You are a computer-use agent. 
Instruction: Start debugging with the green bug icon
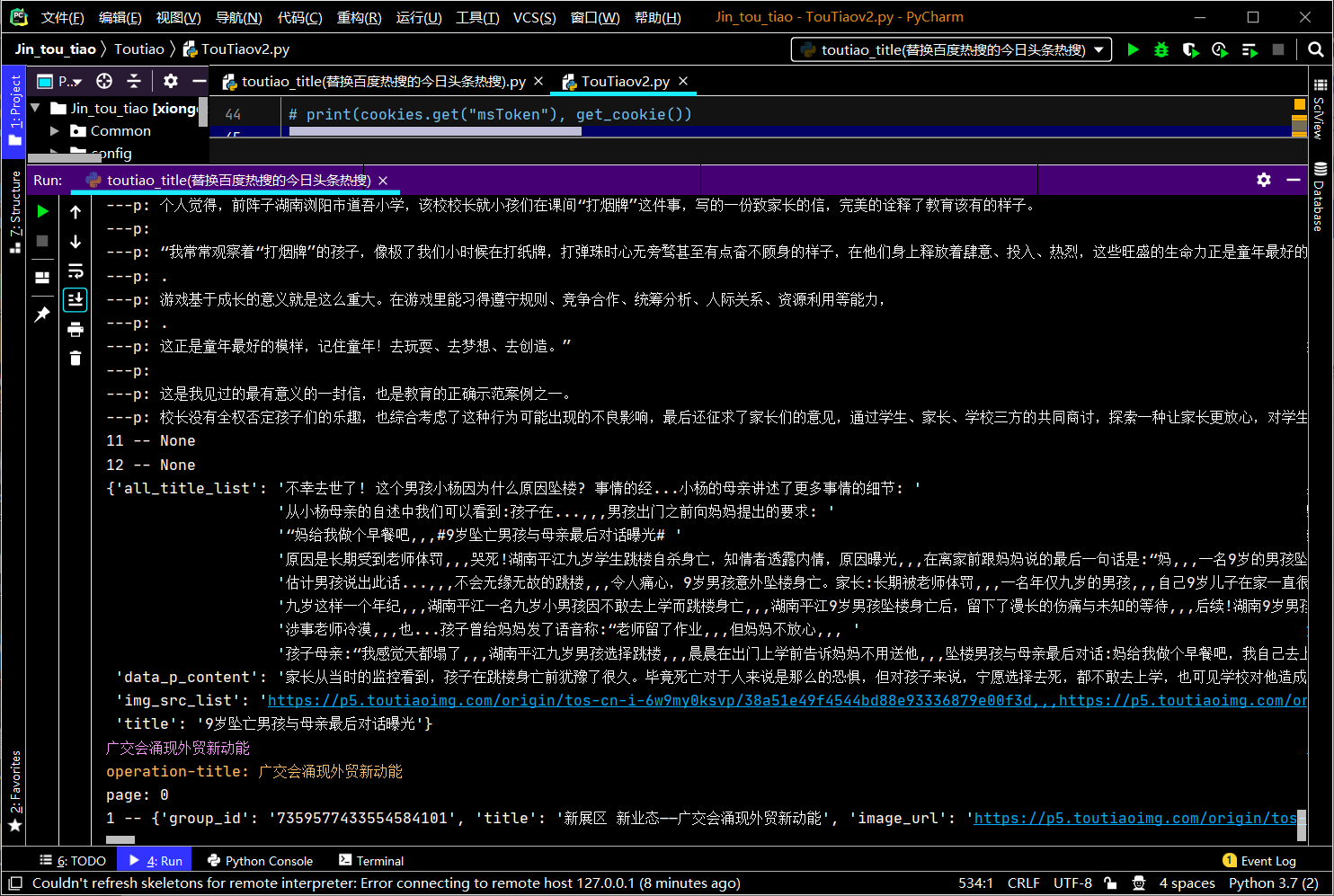click(x=1161, y=50)
